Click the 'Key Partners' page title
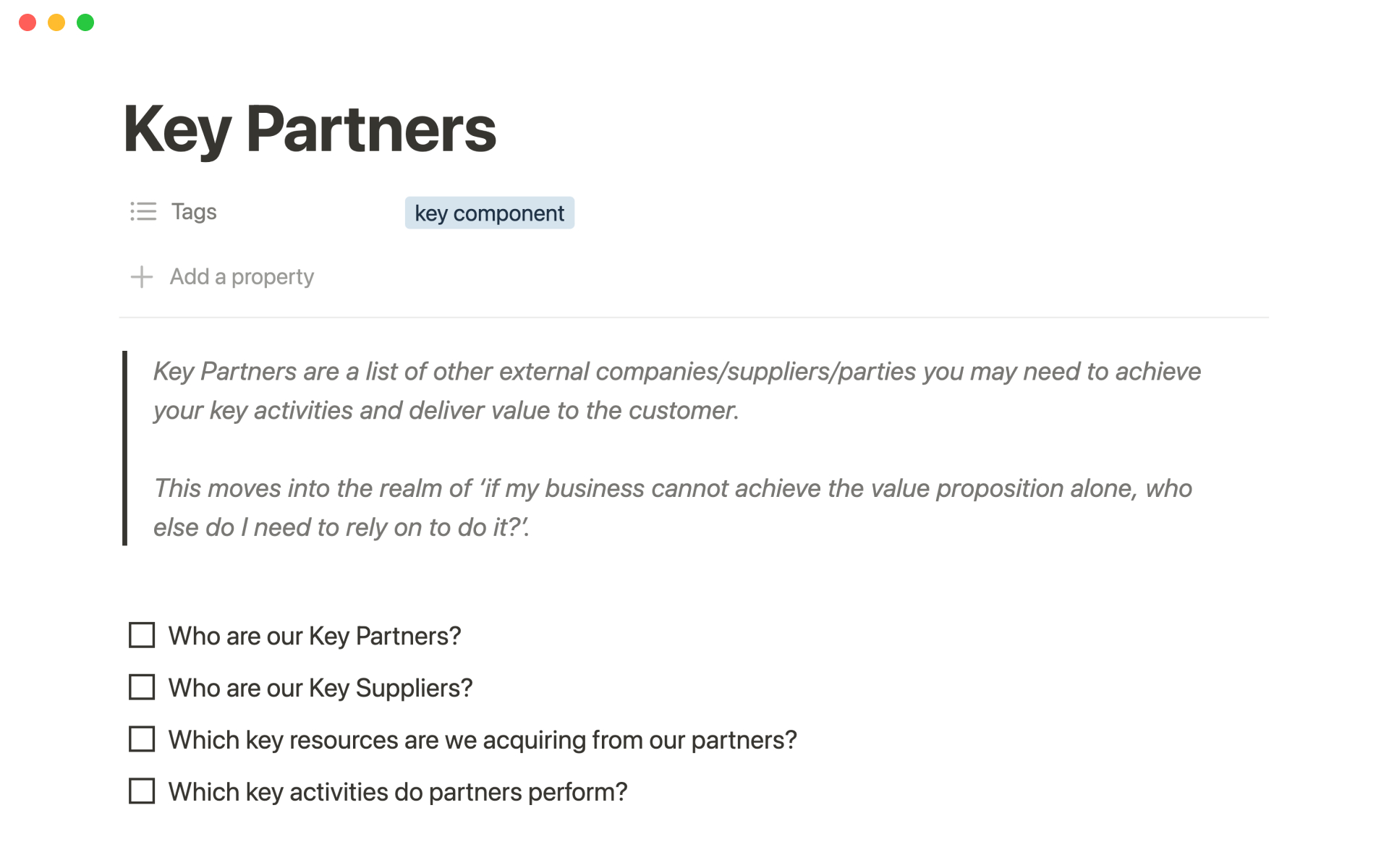This screenshot has height=868, width=1389. [x=310, y=129]
